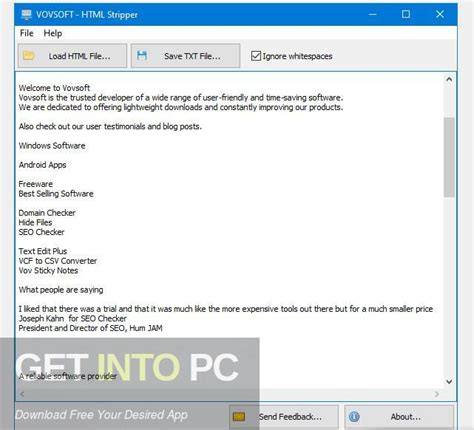Screen dimensions: 474x430
Task: Open the Help menu
Action: tap(53, 33)
